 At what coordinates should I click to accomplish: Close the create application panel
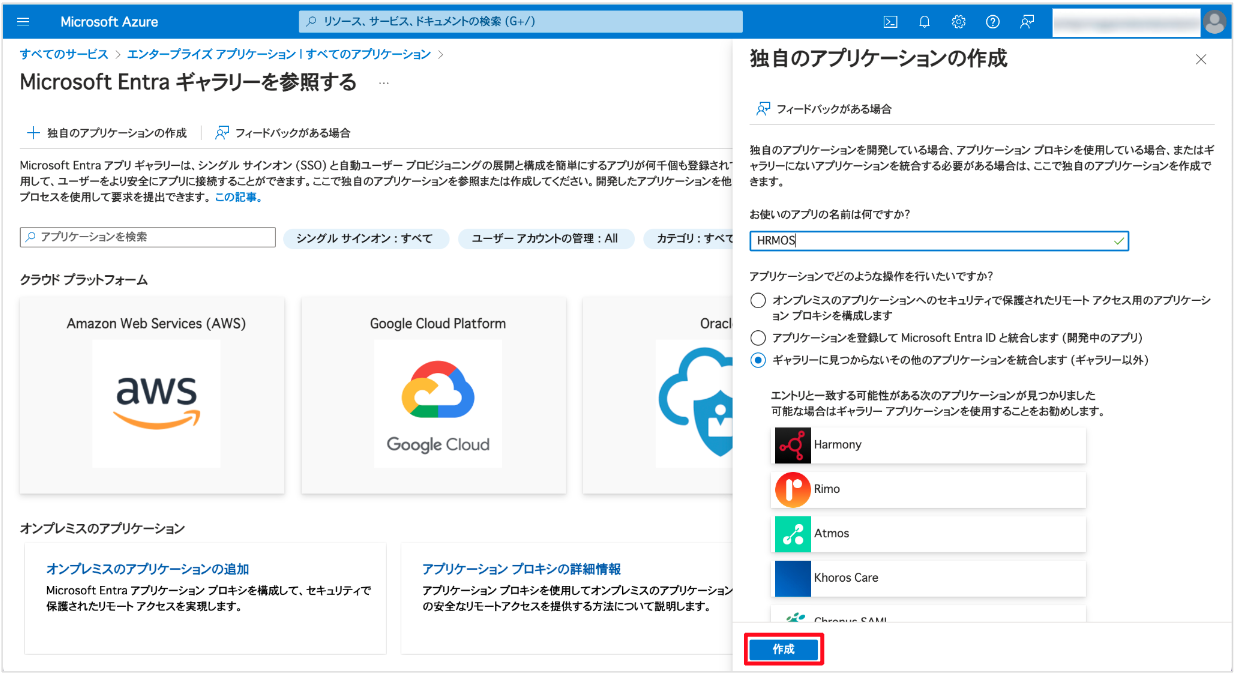[1201, 60]
